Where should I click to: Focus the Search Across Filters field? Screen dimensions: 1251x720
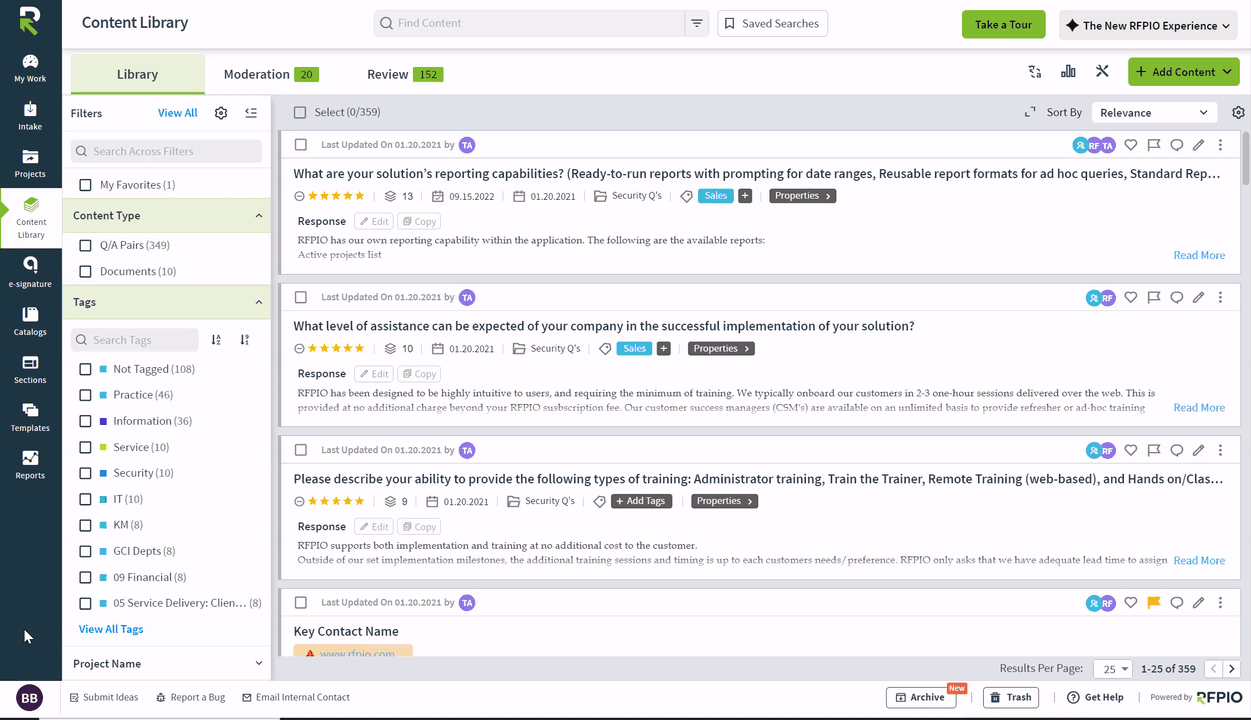167,151
